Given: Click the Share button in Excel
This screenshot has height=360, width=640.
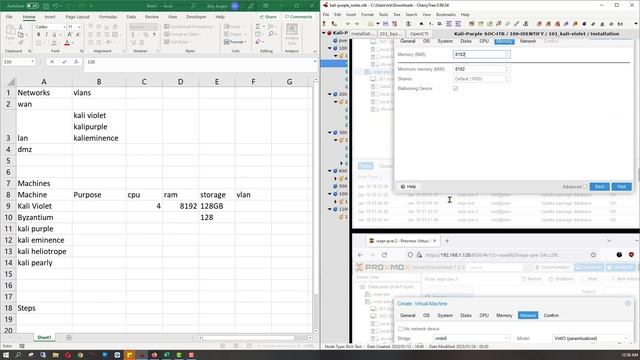Looking at the screenshot, I should point(268,17).
